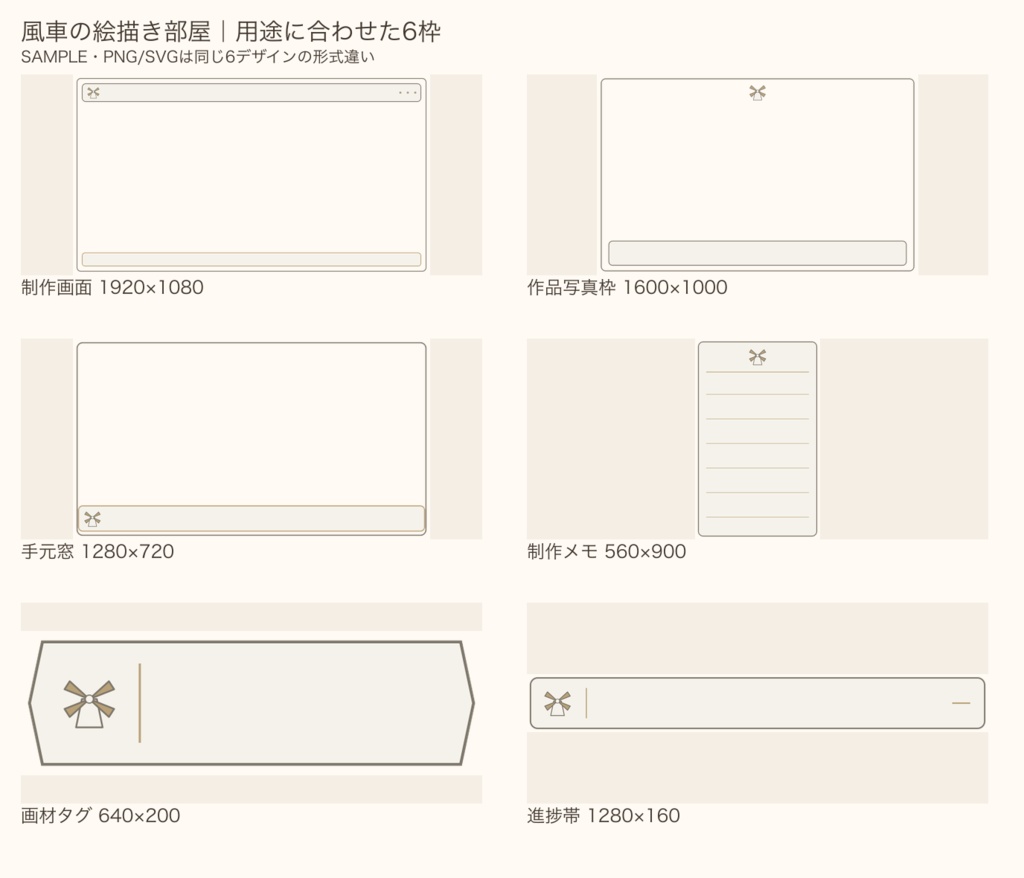
Task: Click the caption bar inside the 作品写真枠 frame
Action: (758, 253)
